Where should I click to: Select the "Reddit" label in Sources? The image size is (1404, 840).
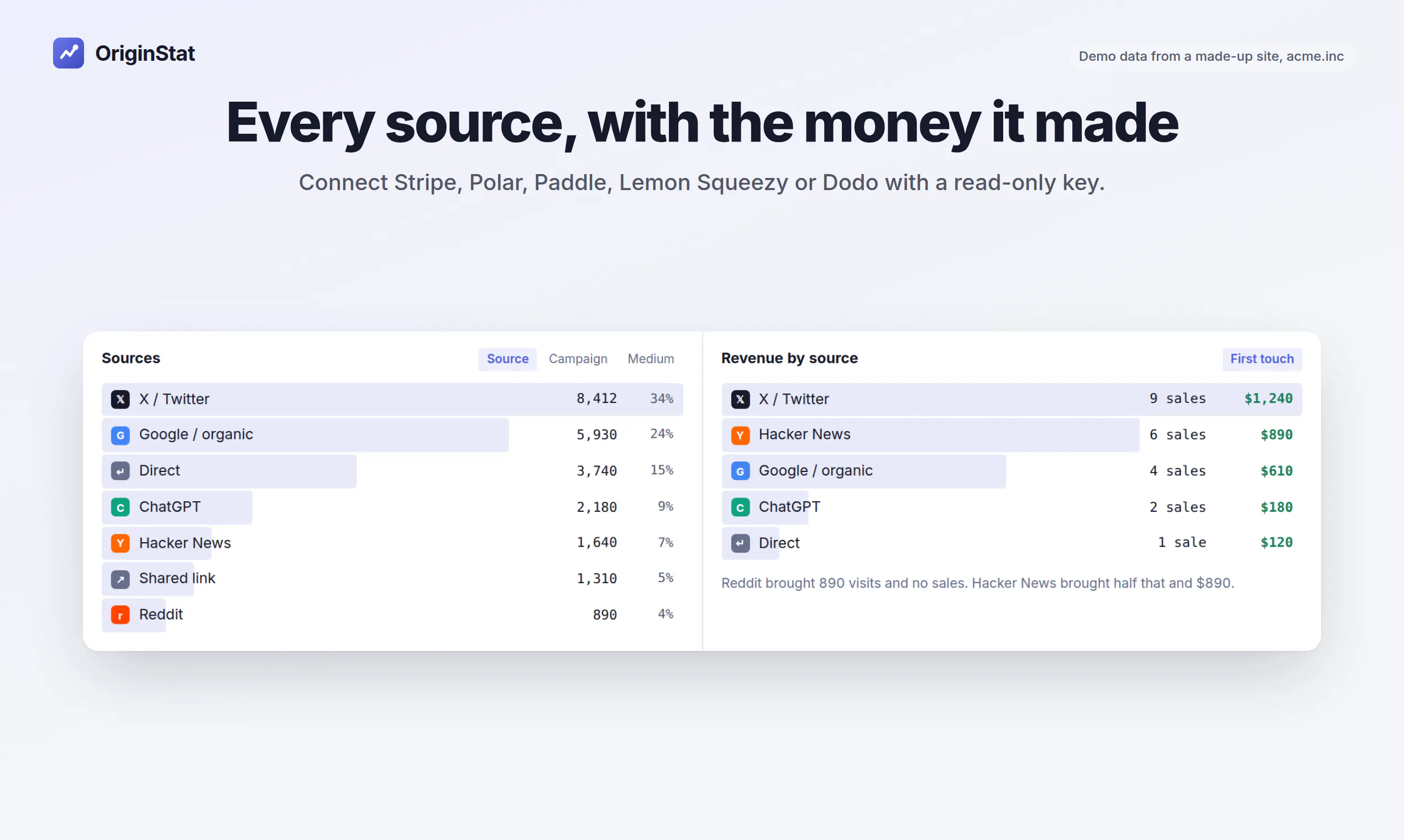pos(161,615)
